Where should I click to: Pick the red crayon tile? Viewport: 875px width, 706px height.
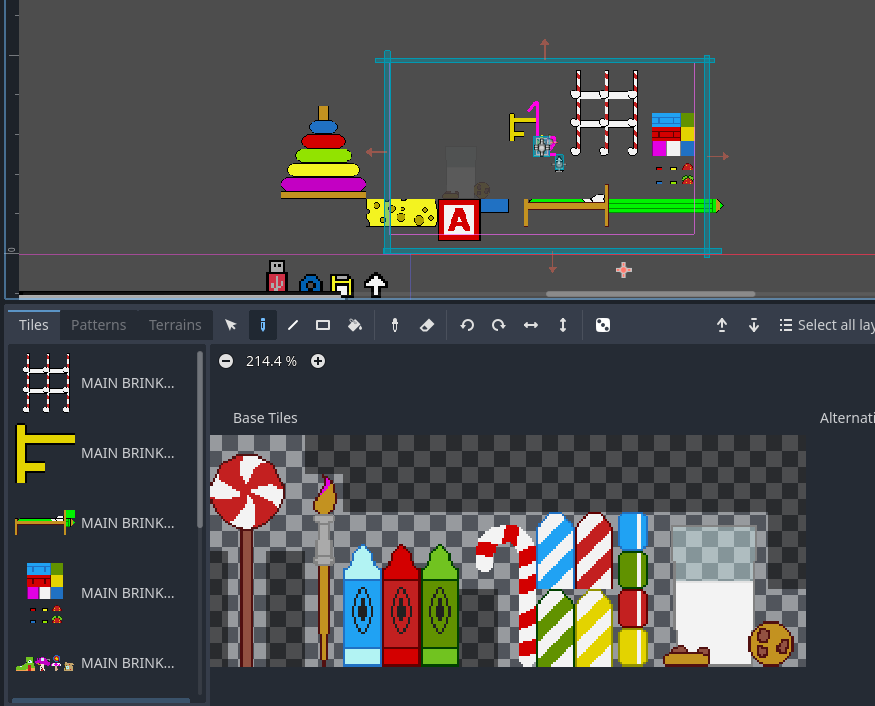pyautogui.click(x=401, y=606)
